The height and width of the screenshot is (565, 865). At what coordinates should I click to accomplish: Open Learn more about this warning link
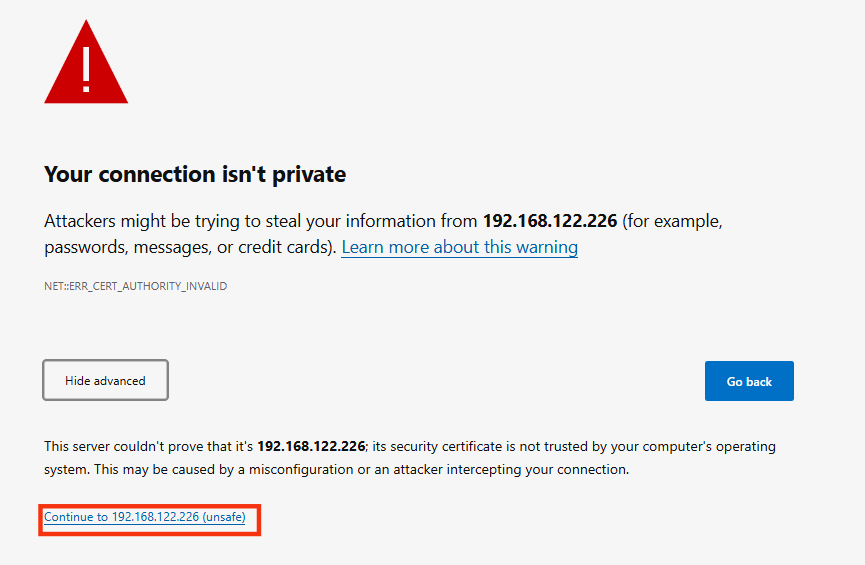click(459, 247)
